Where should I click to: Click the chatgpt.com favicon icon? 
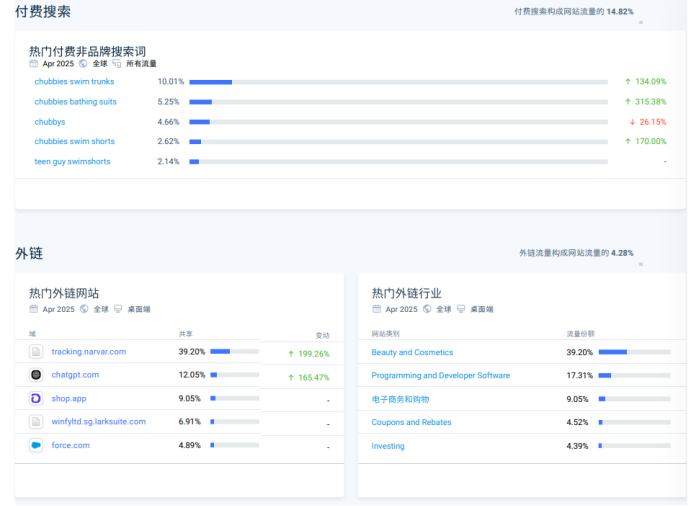point(36,375)
